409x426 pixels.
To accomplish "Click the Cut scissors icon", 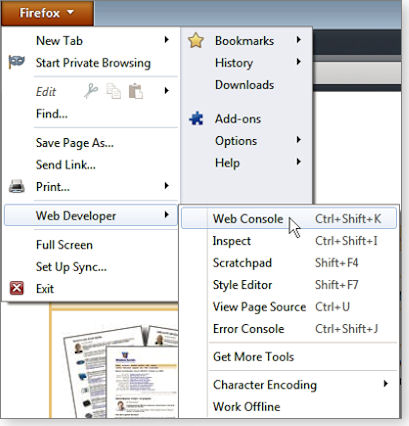I will (x=91, y=91).
